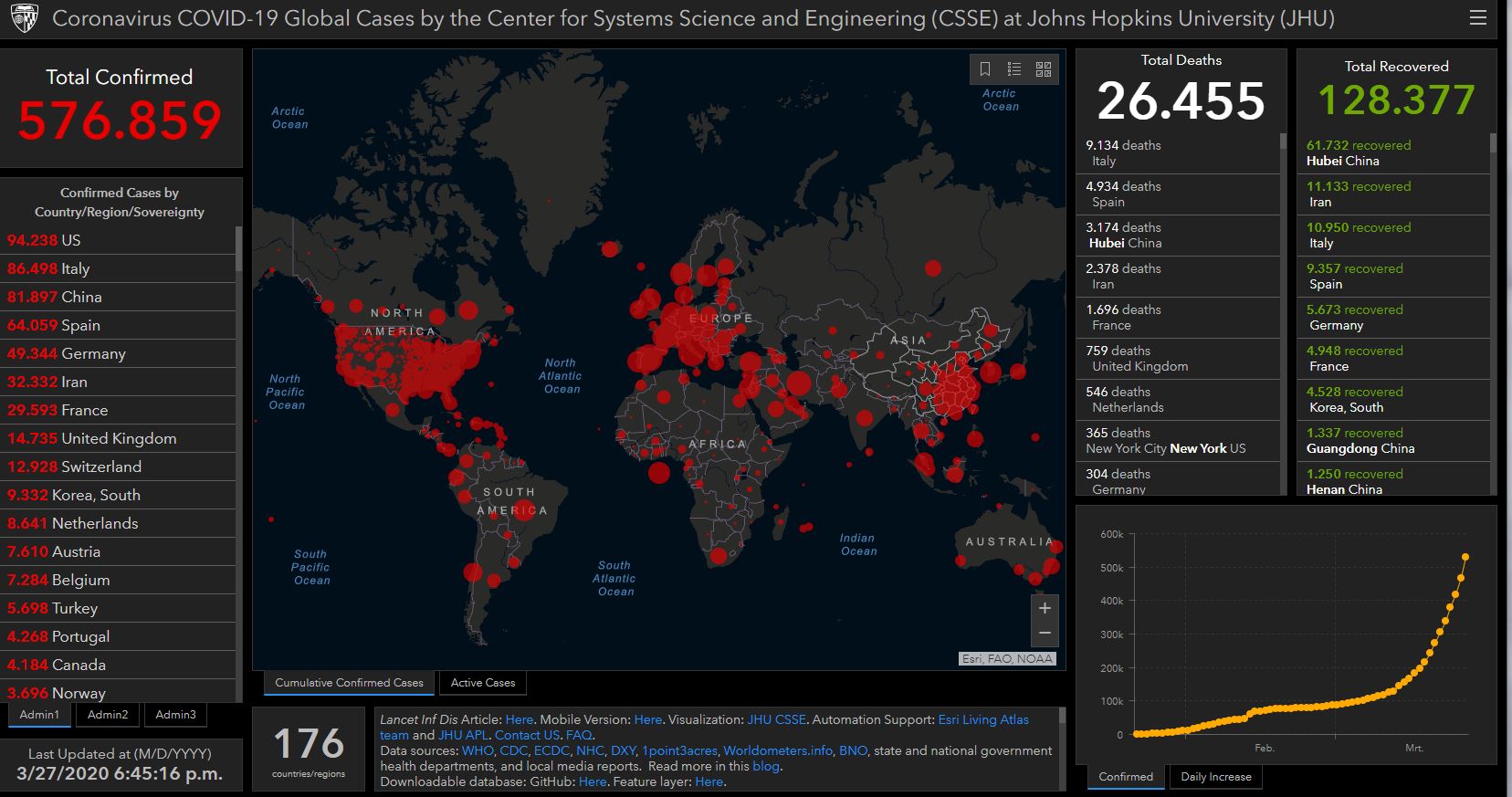
Task: Select the Cumulative Confirmed Cases tab
Action: click(x=349, y=683)
